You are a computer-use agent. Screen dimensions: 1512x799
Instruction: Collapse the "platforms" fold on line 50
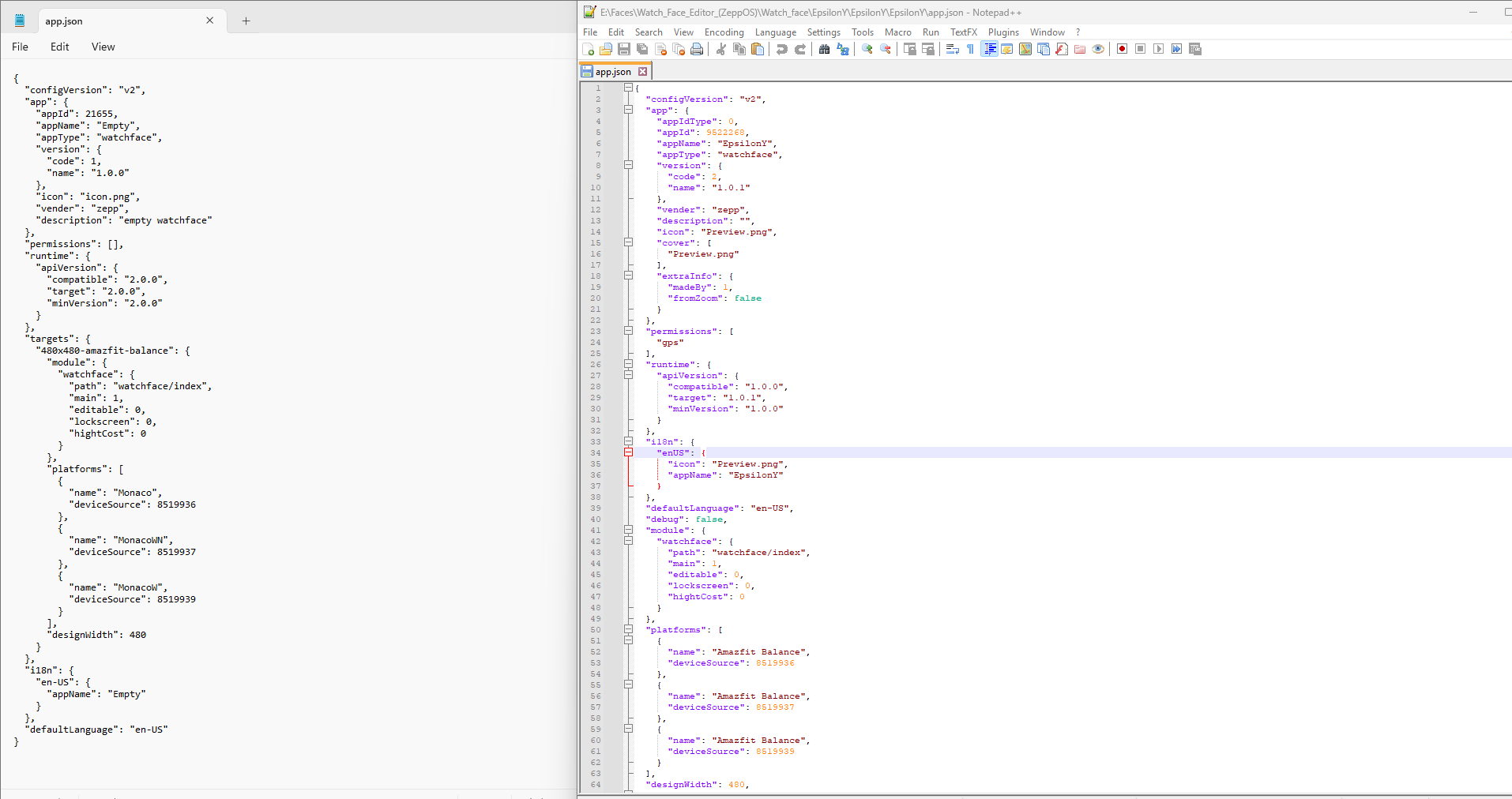click(628, 629)
